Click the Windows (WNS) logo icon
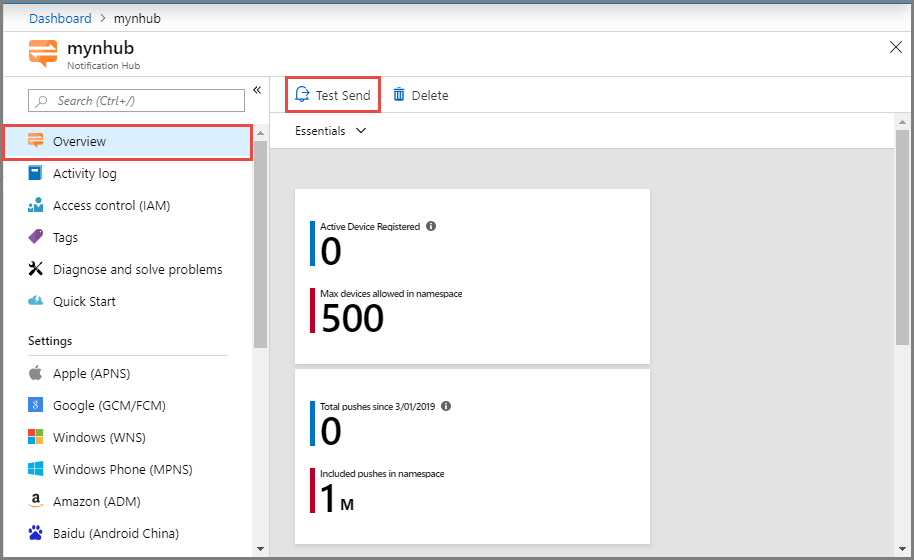This screenshot has width=914, height=560. point(36,437)
